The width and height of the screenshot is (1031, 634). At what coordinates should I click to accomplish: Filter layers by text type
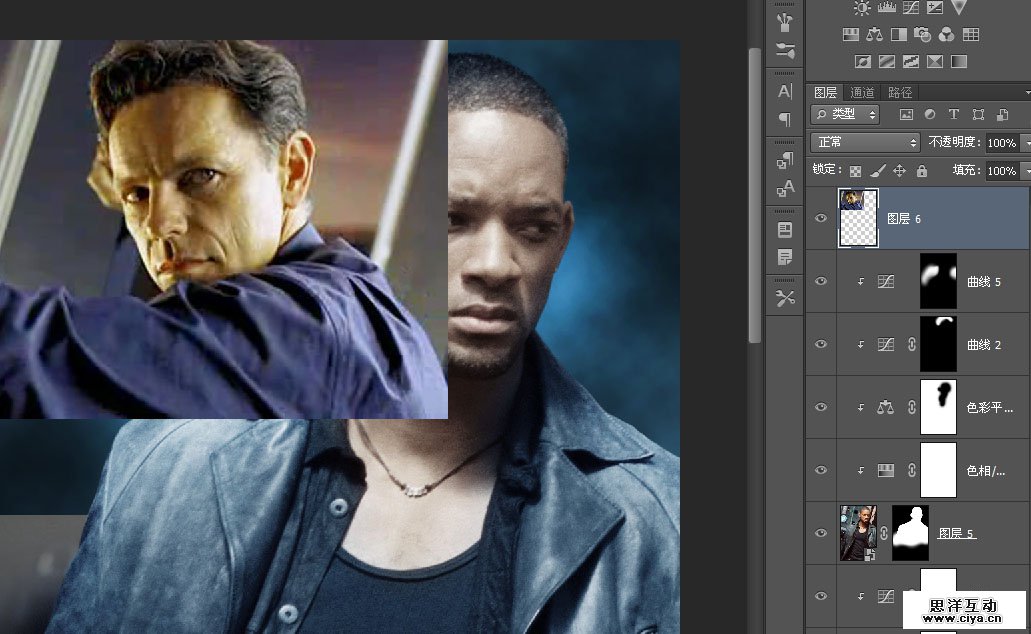point(953,115)
